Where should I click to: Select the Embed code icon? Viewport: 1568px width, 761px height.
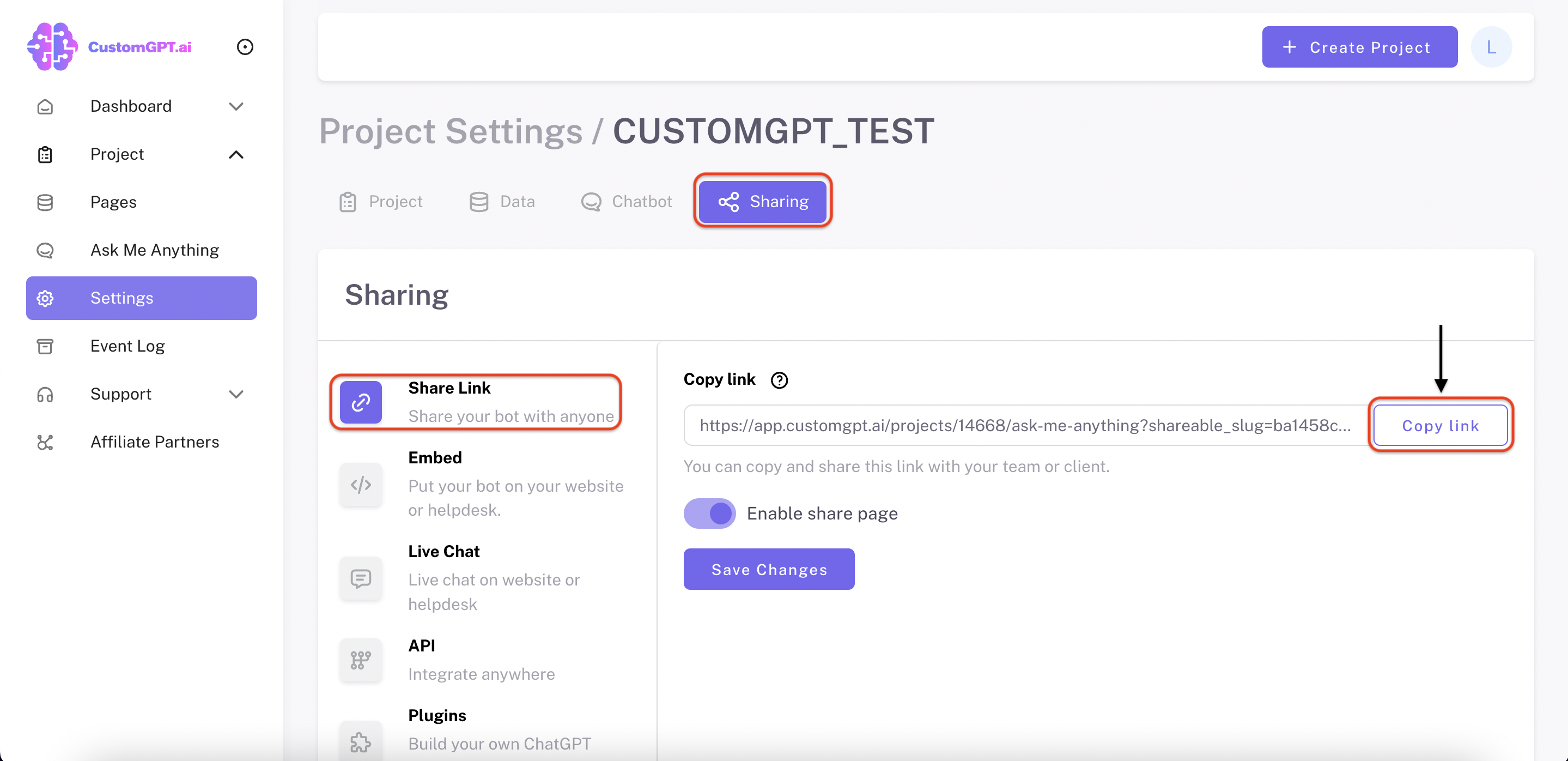360,485
